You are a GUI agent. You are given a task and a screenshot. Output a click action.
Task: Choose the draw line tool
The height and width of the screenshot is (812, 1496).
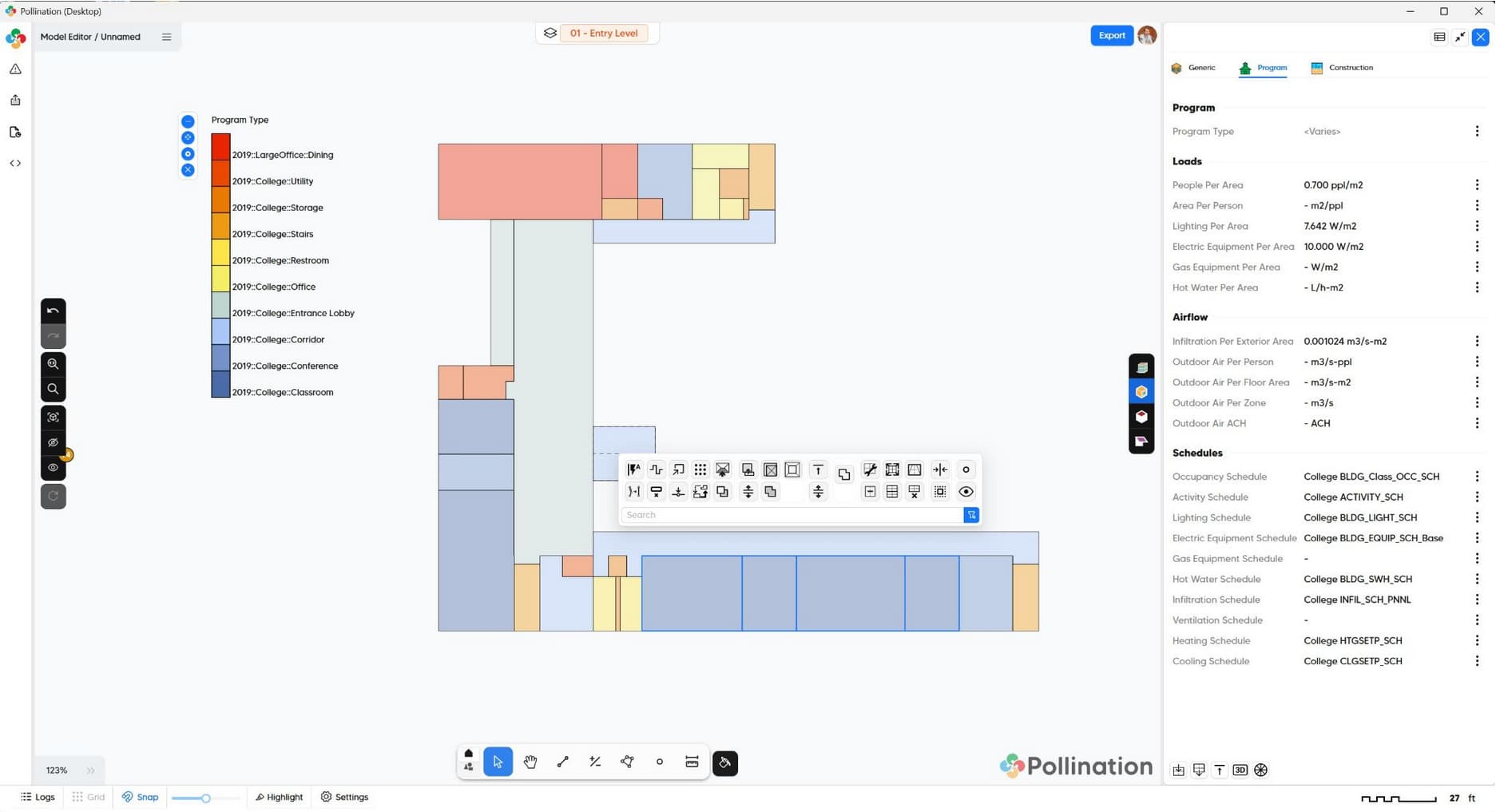pyautogui.click(x=563, y=762)
